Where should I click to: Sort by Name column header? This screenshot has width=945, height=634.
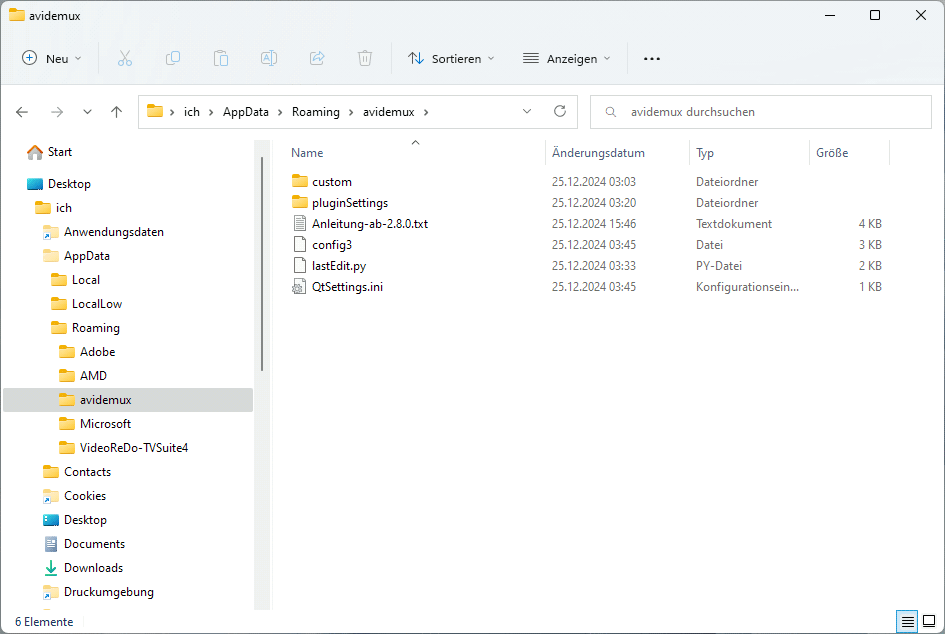(307, 153)
